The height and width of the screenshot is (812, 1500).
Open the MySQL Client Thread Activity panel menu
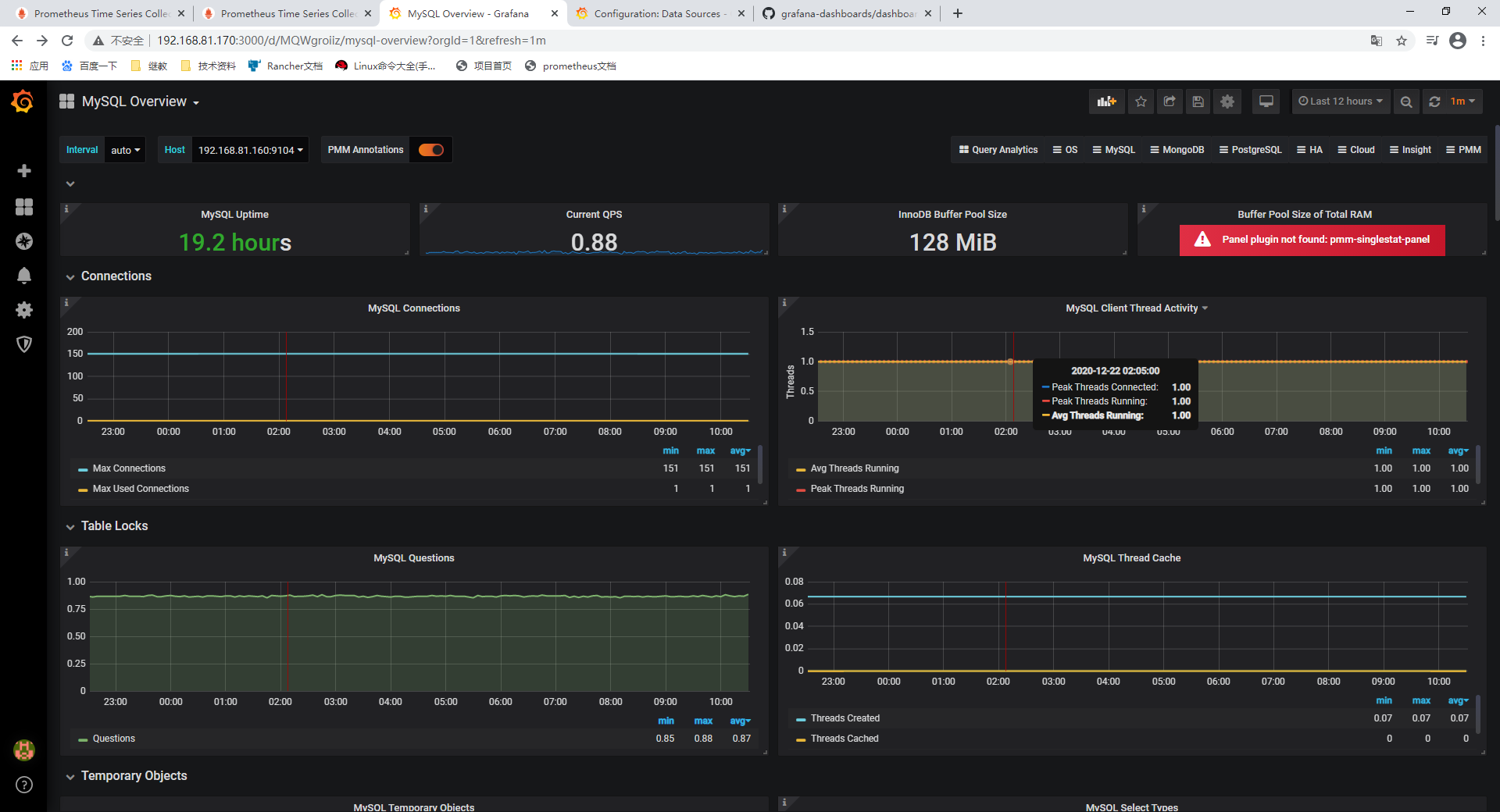pos(1137,308)
